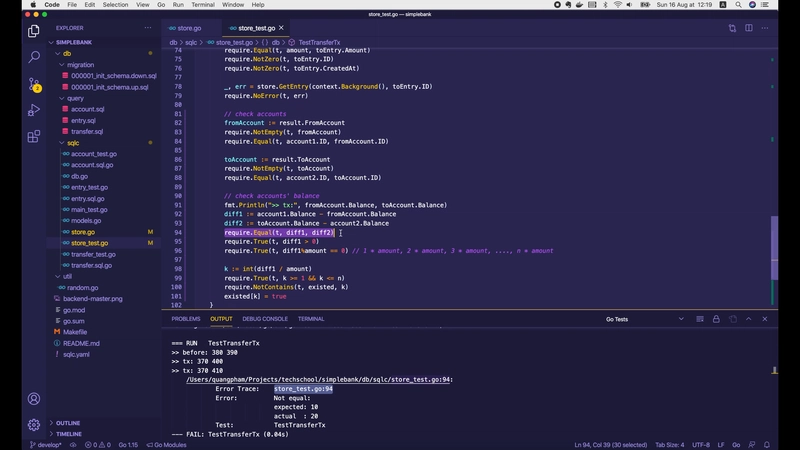The image size is (800, 450).
Task: Collapse the migration folder
Action: click(x=80, y=64)
